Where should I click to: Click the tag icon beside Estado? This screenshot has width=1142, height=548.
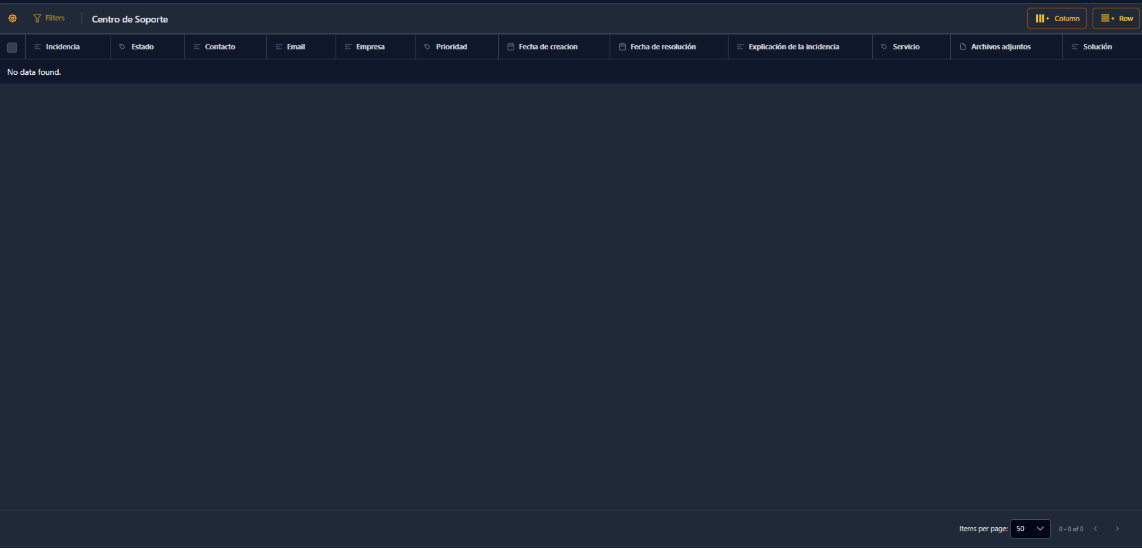pos(122,47)
